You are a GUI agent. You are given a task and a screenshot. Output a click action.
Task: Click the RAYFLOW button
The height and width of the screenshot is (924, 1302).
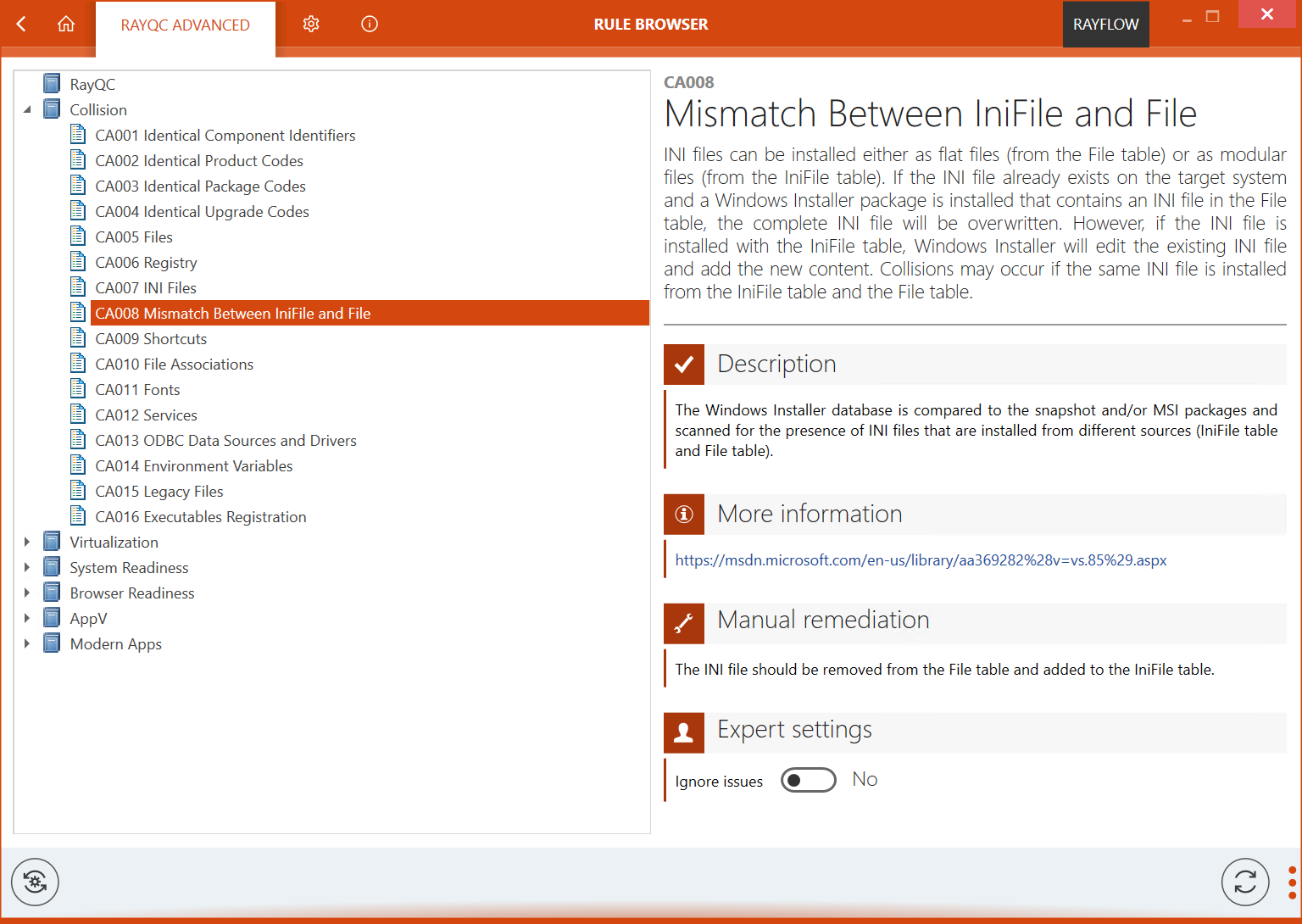tap(1105, 25)
